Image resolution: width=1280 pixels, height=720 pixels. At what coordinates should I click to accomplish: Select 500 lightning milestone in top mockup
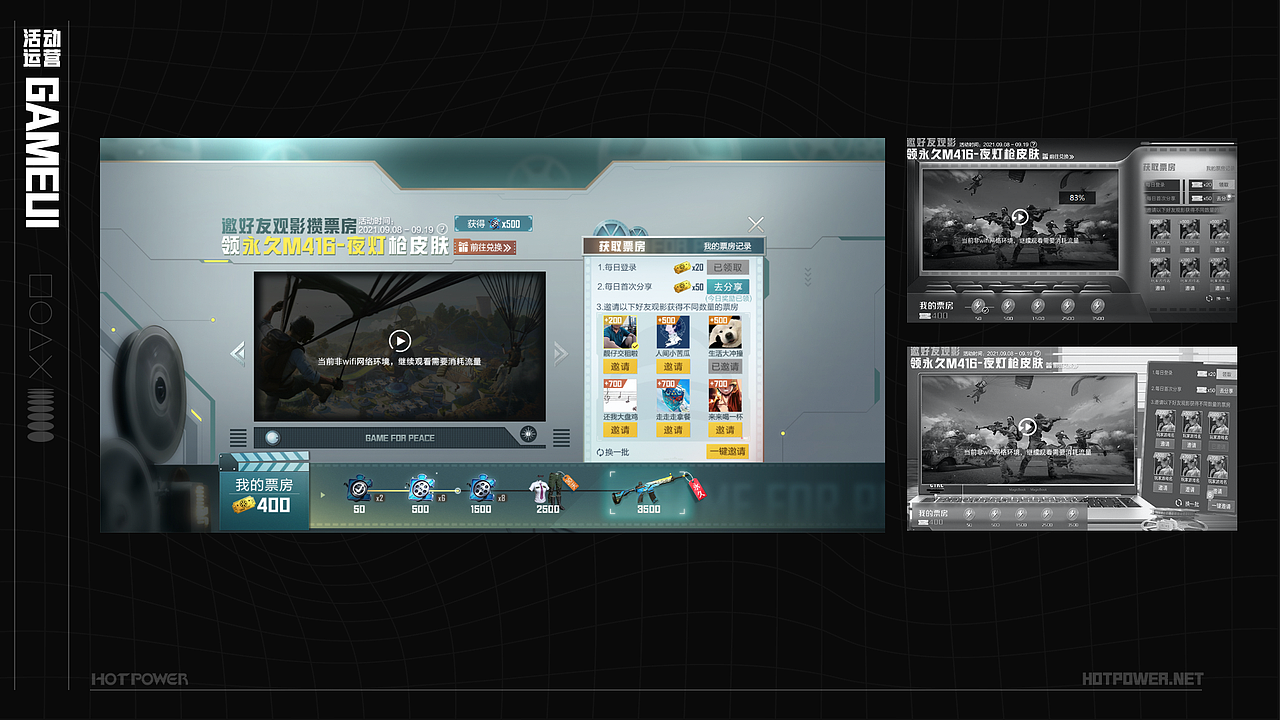click(1008, 306)
